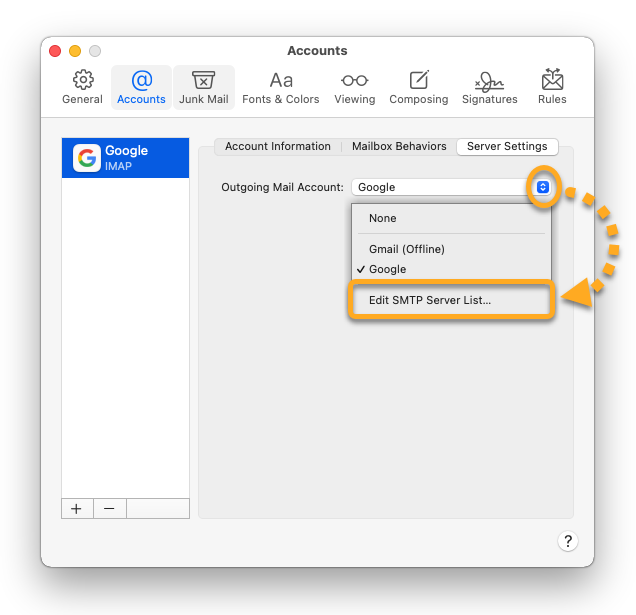This screenshot has width=636, height=615.
Task: Click the Outgoing Mail Account dropdown arrows
Action: [542, 187]
